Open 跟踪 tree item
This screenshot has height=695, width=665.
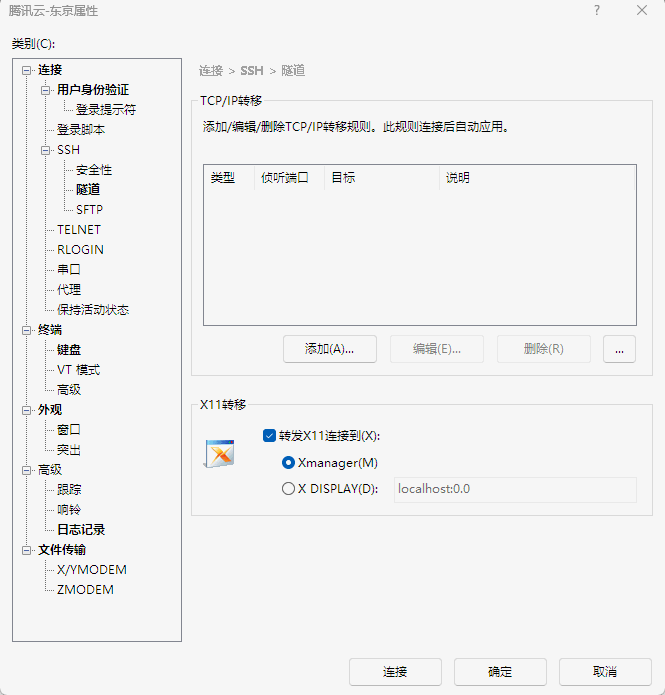click(69, 490)
